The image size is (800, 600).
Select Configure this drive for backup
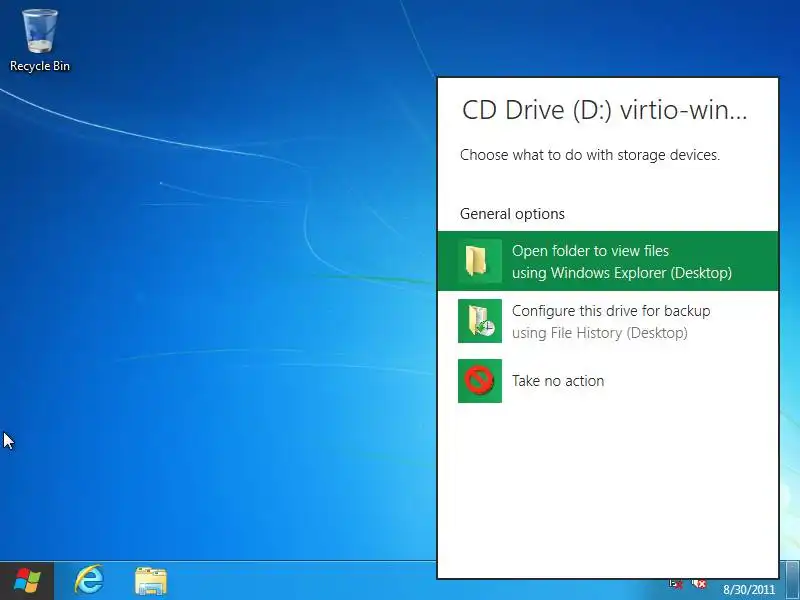[608, 321]
